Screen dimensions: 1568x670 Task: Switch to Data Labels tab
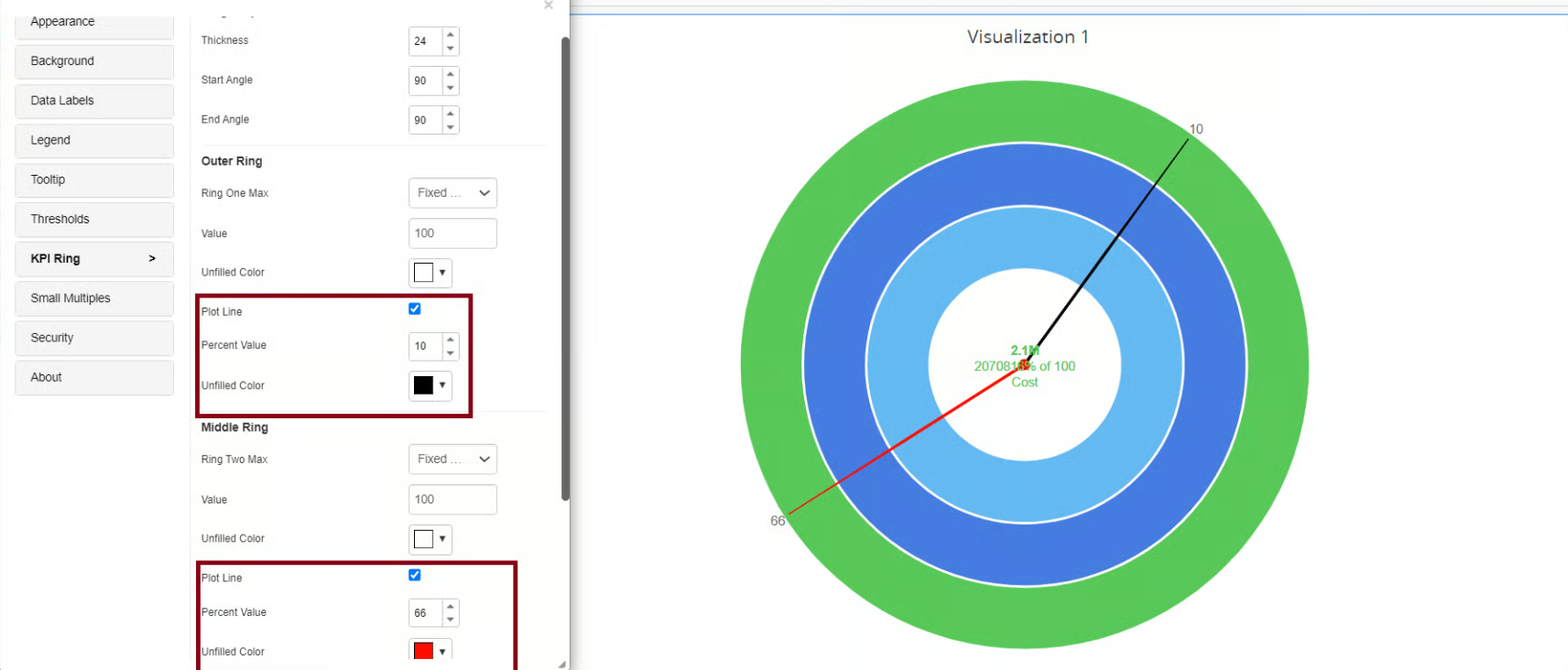pyautogui.click(x=94, y=101)
